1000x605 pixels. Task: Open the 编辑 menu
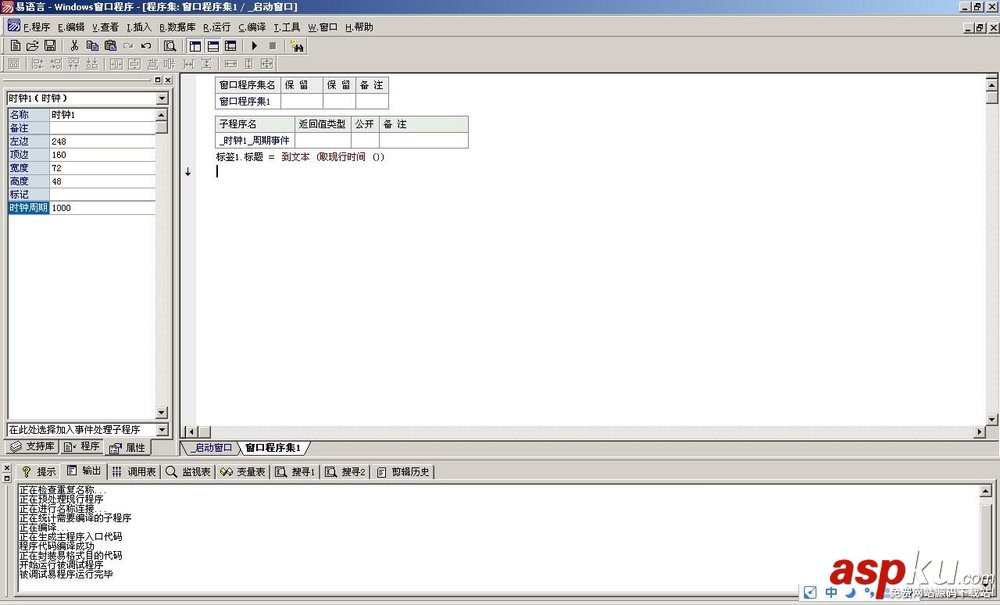pos(71,27)
